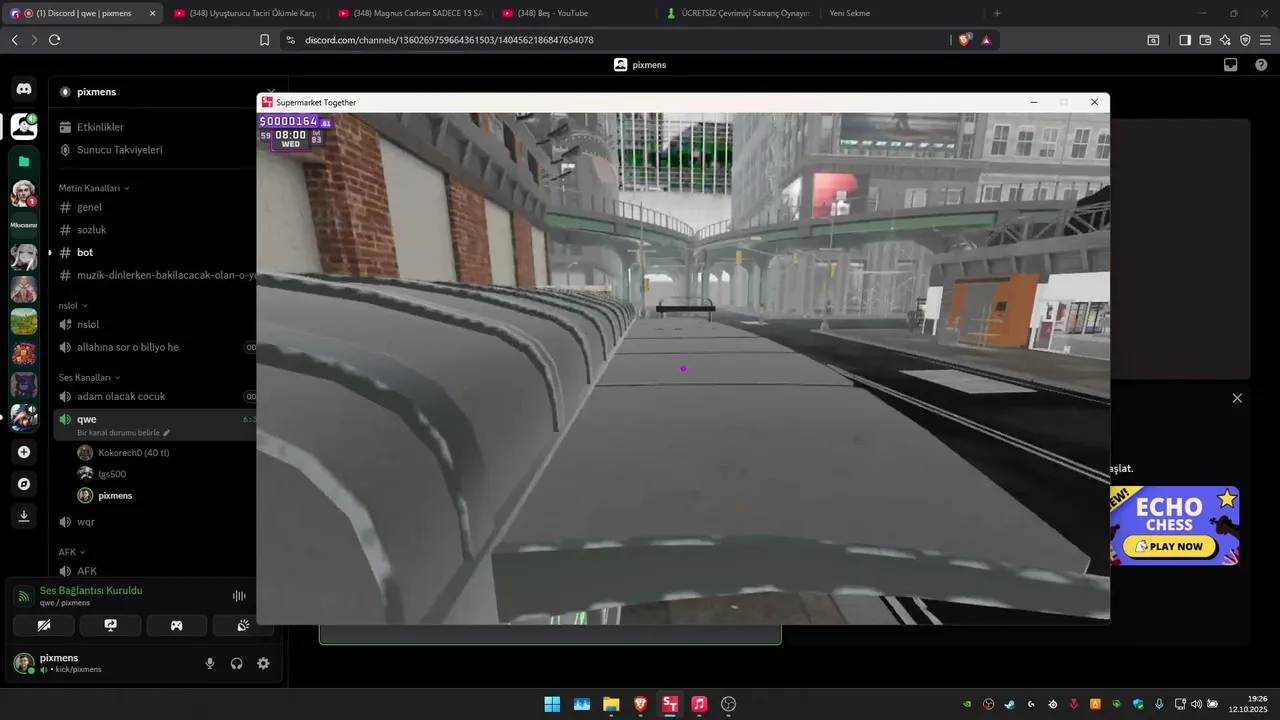Click Ses Bağlantısı Kuruldu status text

(91, 591)
